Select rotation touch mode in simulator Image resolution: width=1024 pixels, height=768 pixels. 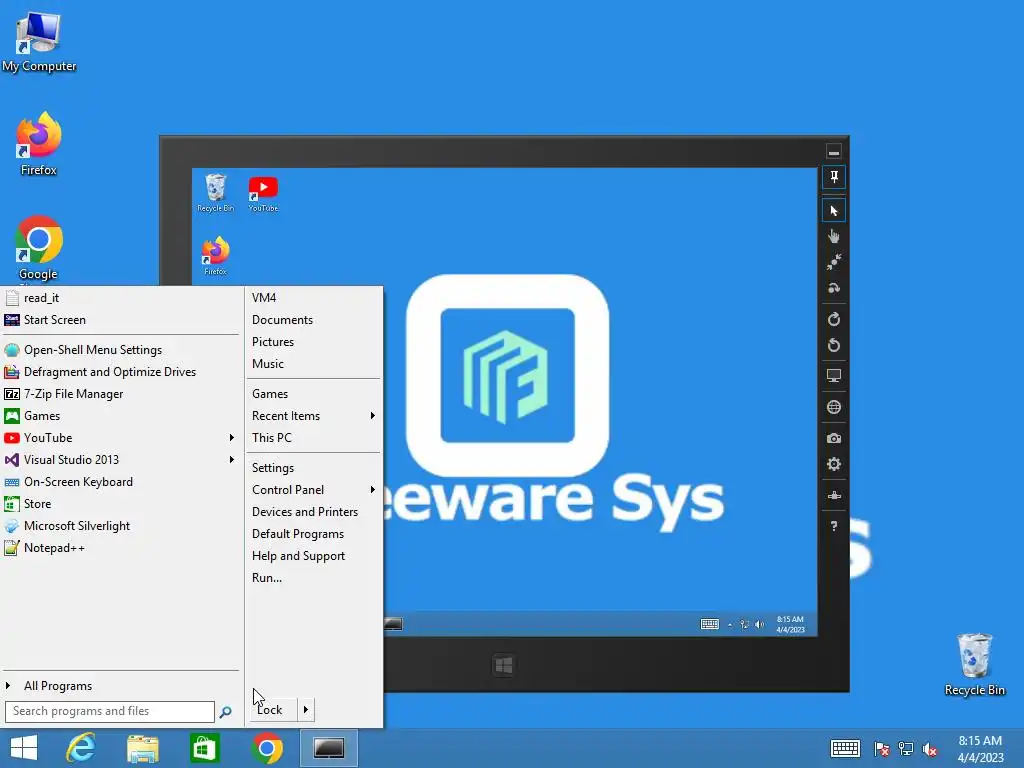click(x=834, y=288)
